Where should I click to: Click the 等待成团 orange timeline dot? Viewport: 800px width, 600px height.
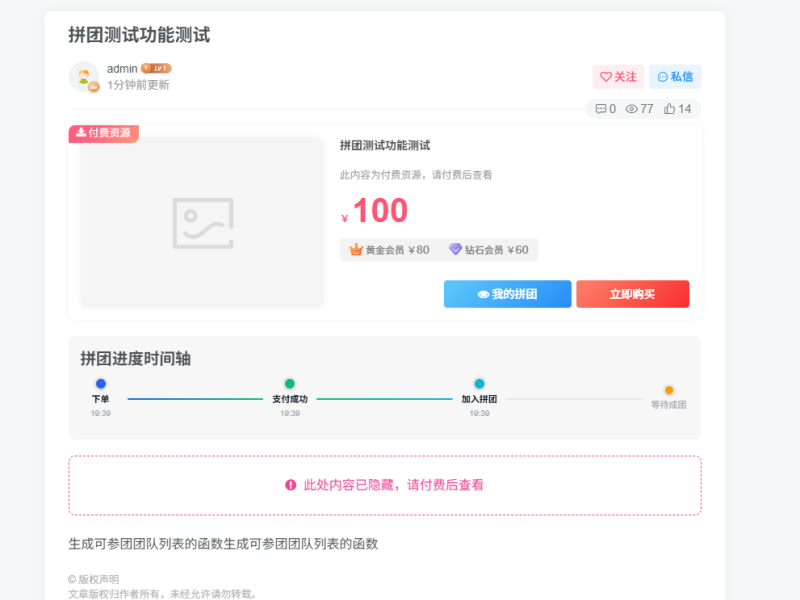click(x=669, y=390)
